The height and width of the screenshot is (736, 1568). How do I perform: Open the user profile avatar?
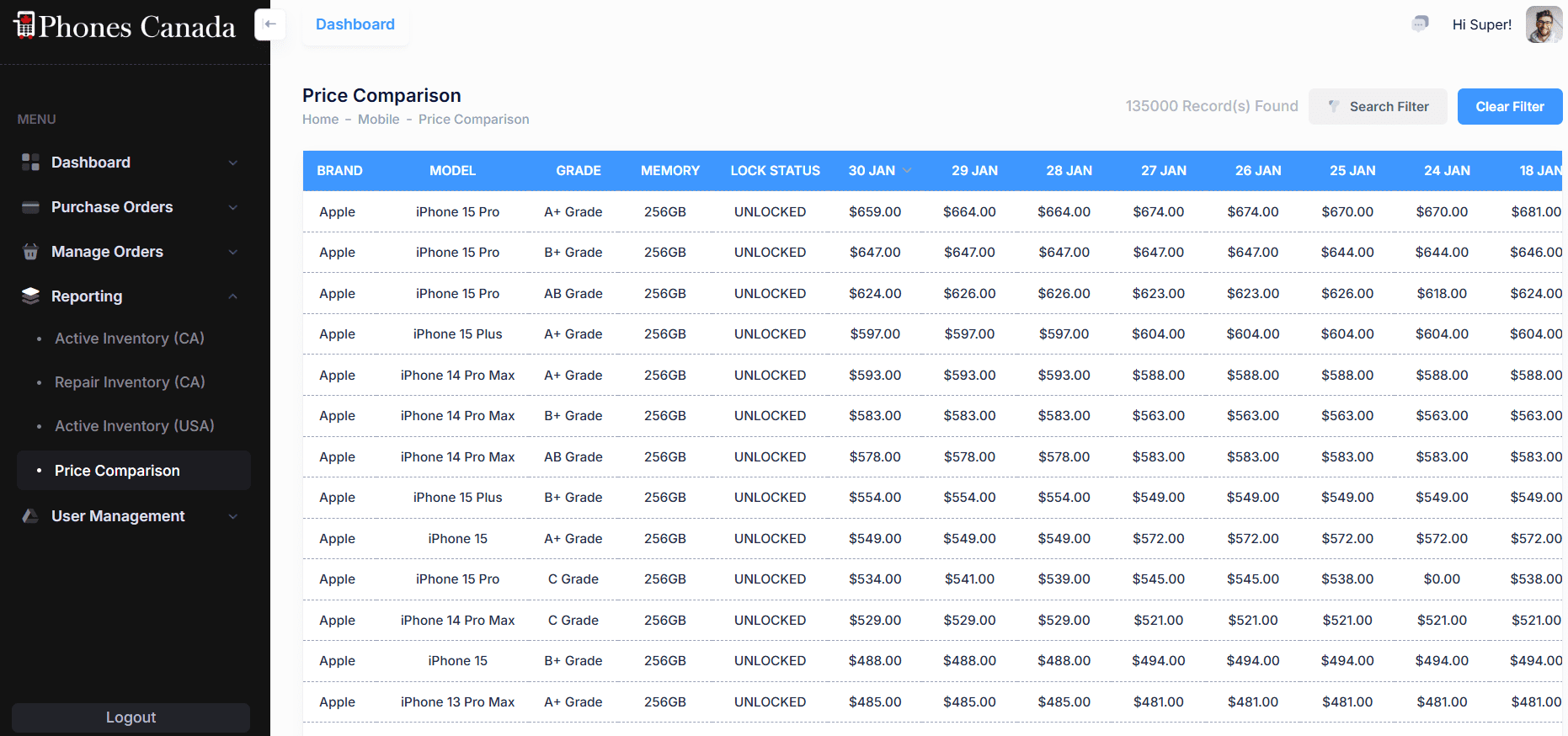1544,24
